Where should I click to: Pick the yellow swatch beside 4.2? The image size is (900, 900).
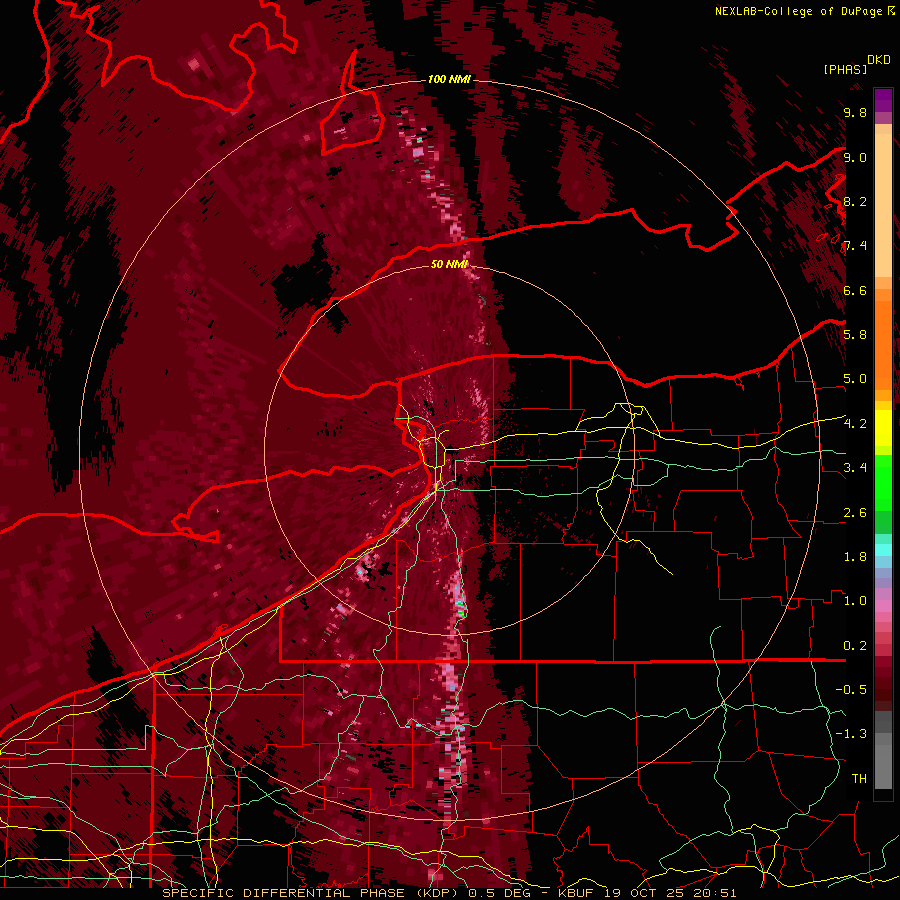point(883,428)
